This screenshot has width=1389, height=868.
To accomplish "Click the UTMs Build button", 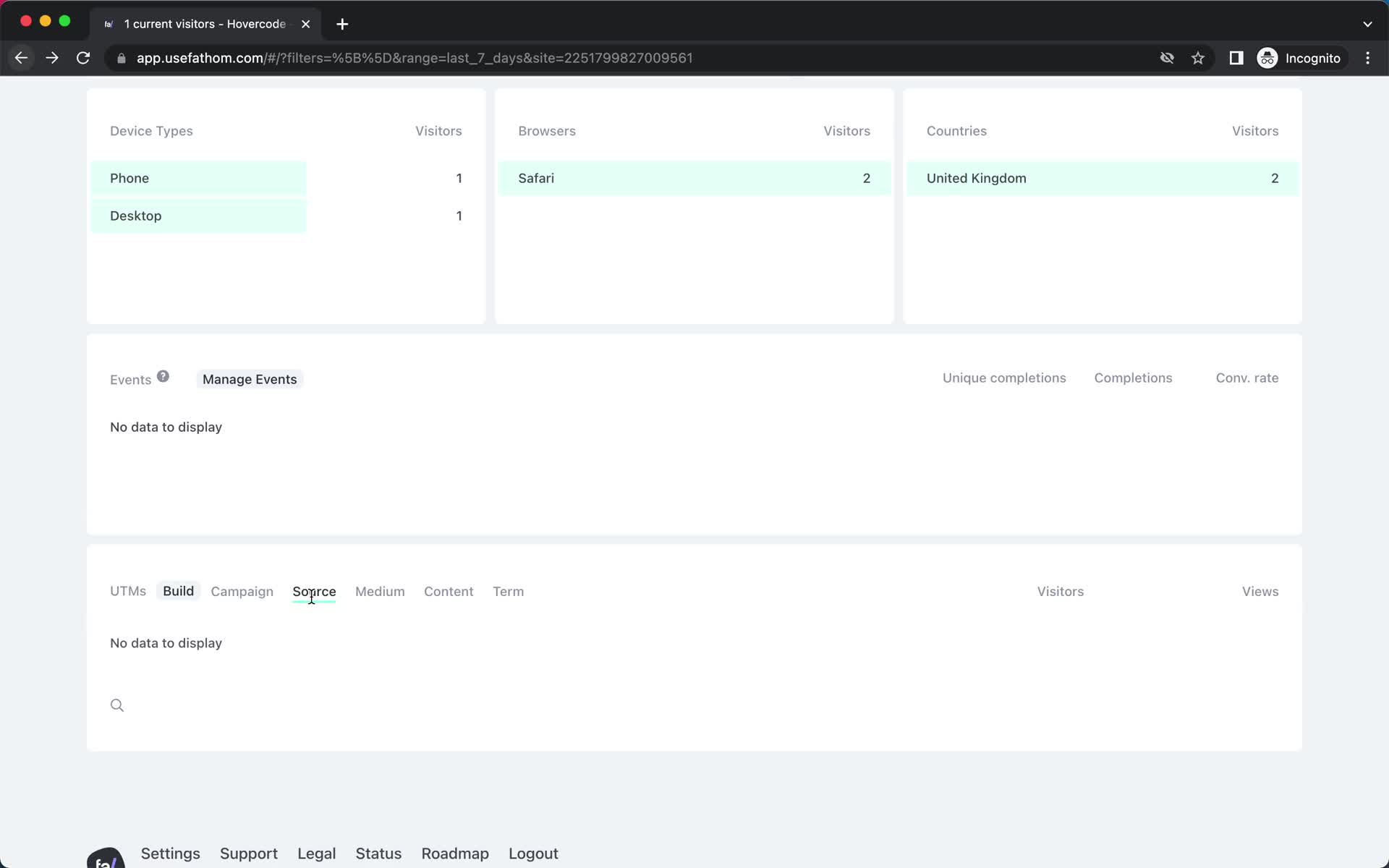I will click(178, 591).
